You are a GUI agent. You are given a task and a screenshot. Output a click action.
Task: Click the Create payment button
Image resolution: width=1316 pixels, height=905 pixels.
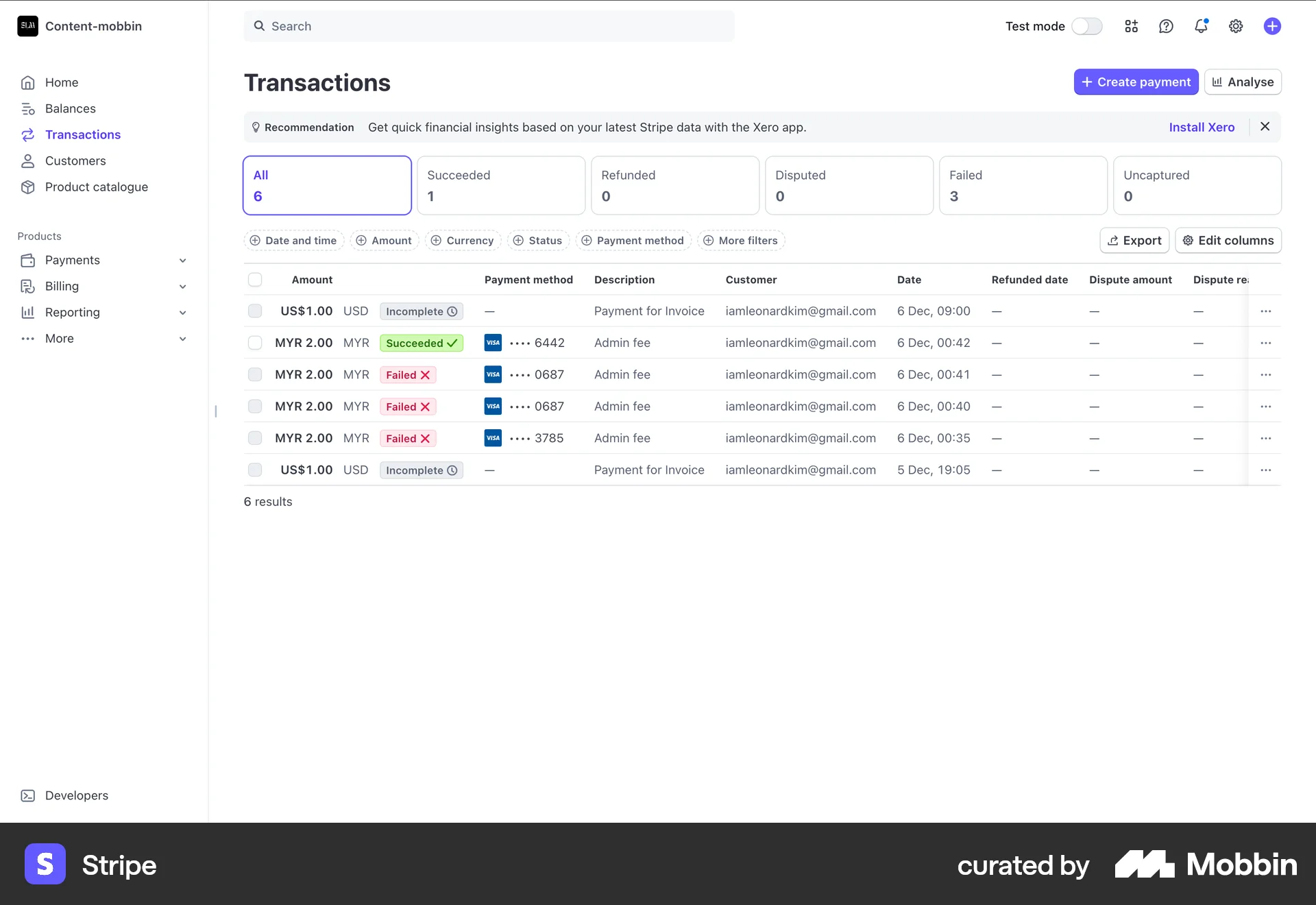pos(1136,82)
